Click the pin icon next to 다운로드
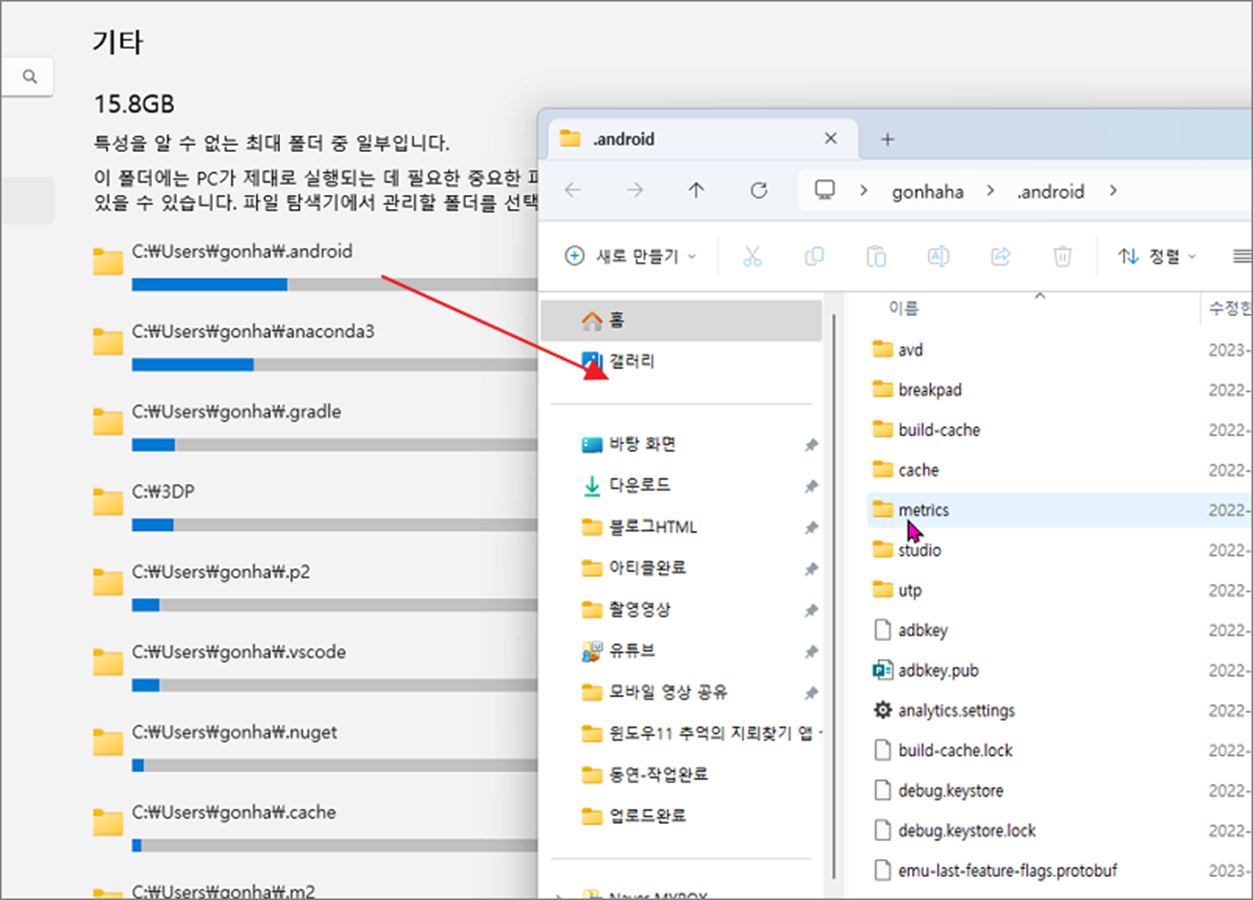 click(x=811, y=486)
